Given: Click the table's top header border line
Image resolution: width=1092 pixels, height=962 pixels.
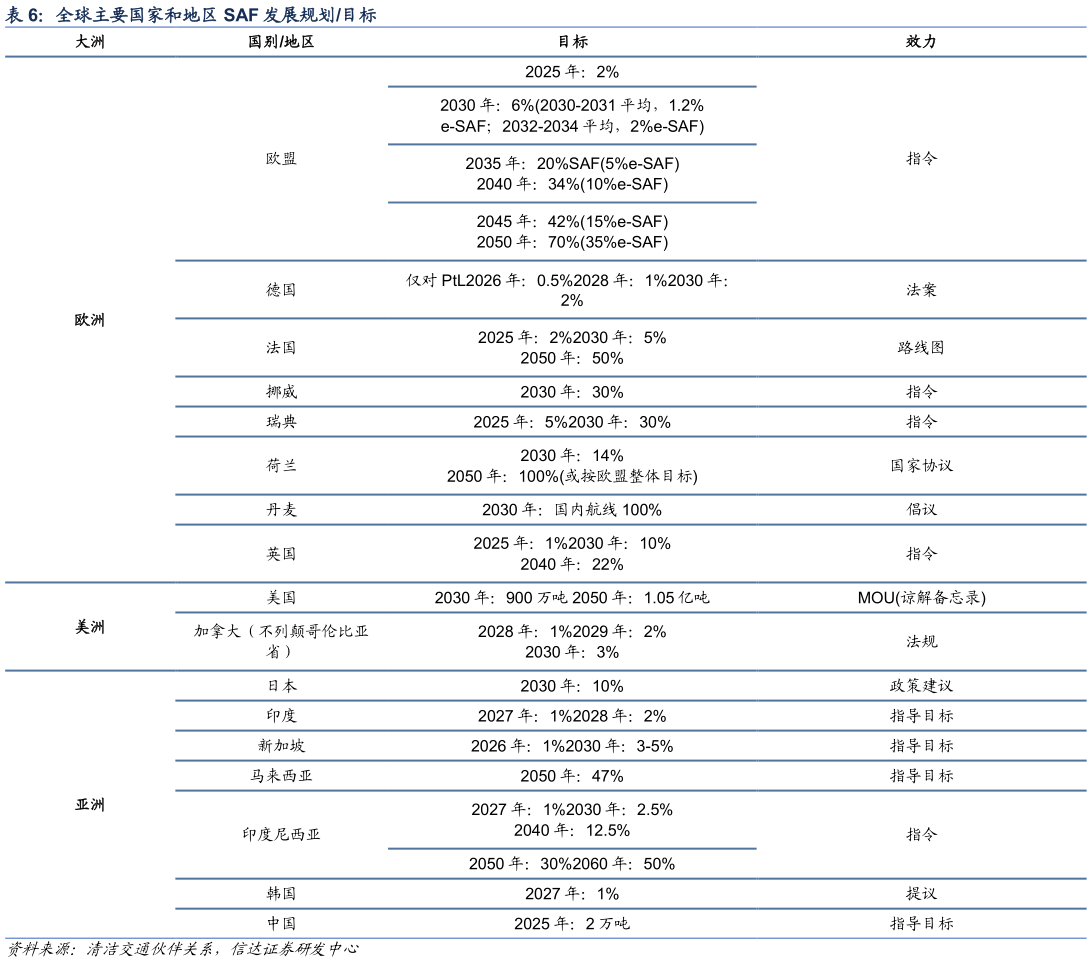Looking at the screenshot, I should (546, 57).
